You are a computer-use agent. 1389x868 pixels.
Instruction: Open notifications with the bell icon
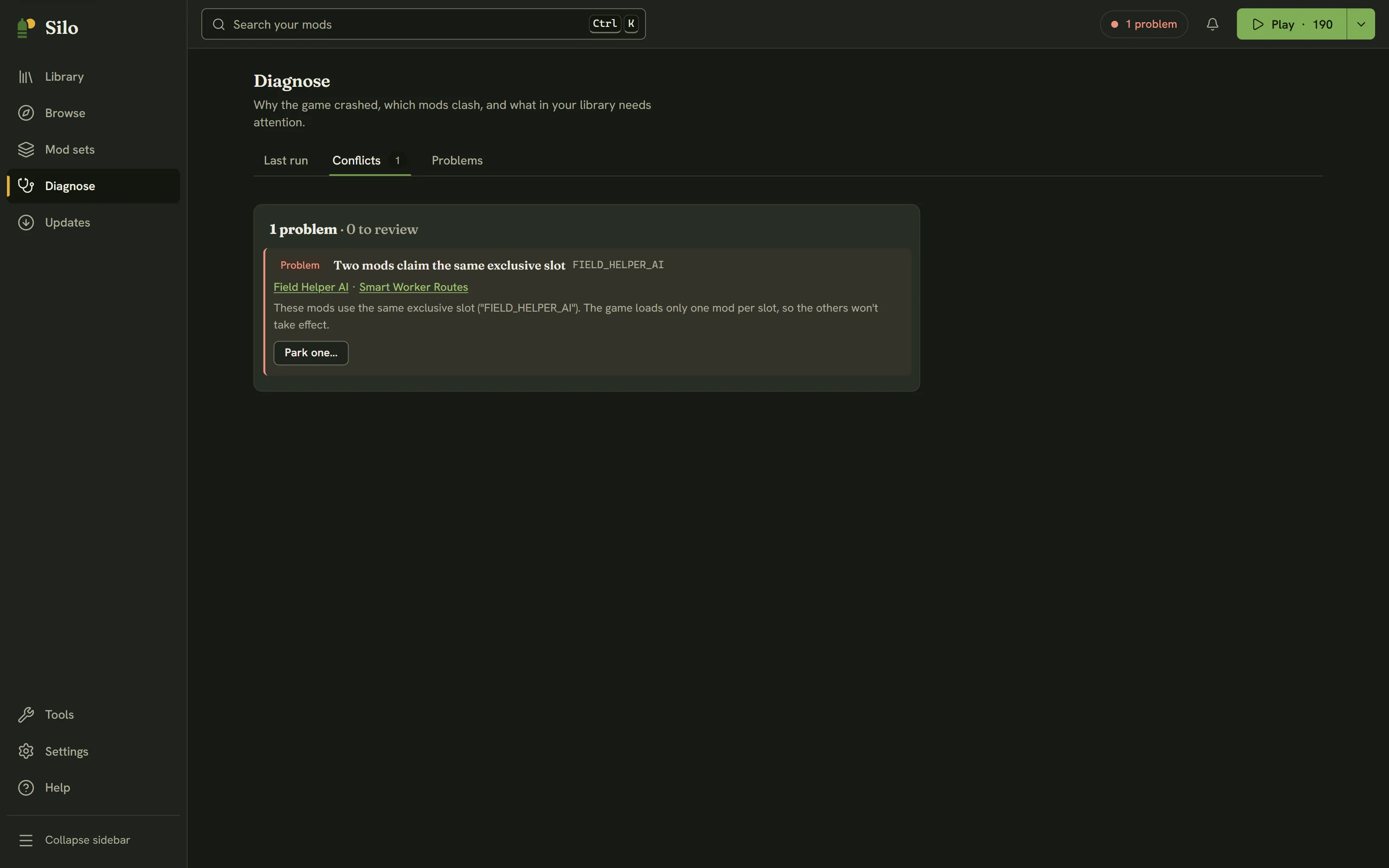(1212, 24)
